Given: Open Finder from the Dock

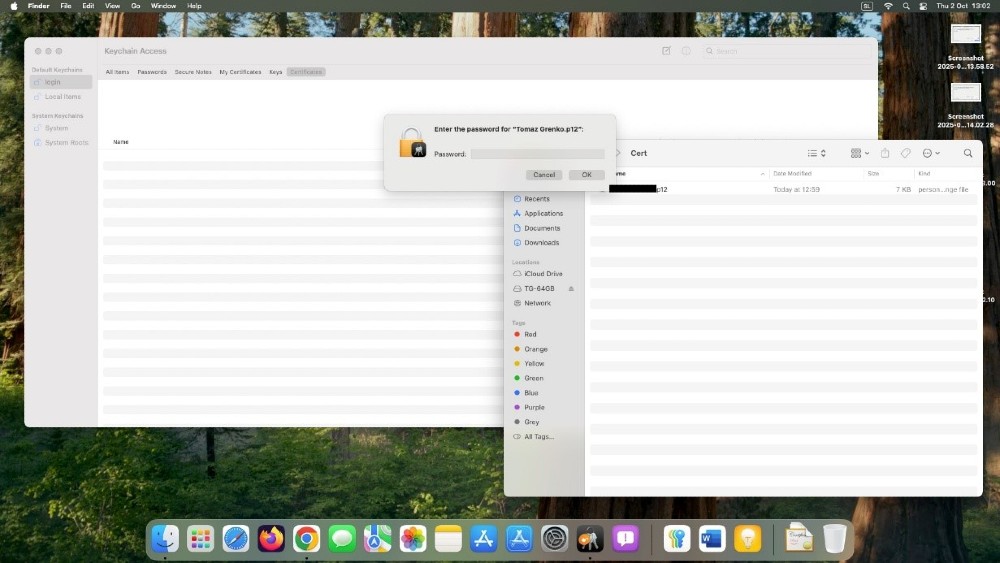Looking at the screenshot, I should click(165, 539).
